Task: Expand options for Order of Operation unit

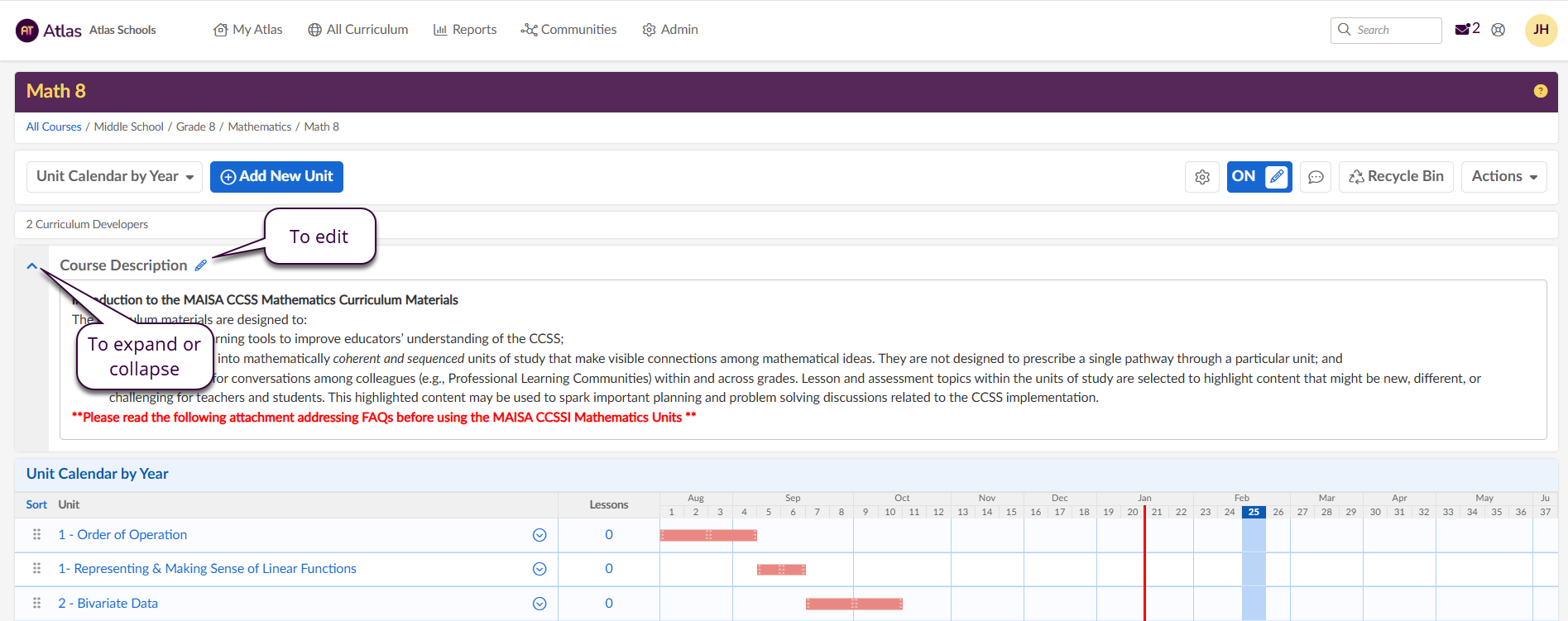Action: coord(539,535)
